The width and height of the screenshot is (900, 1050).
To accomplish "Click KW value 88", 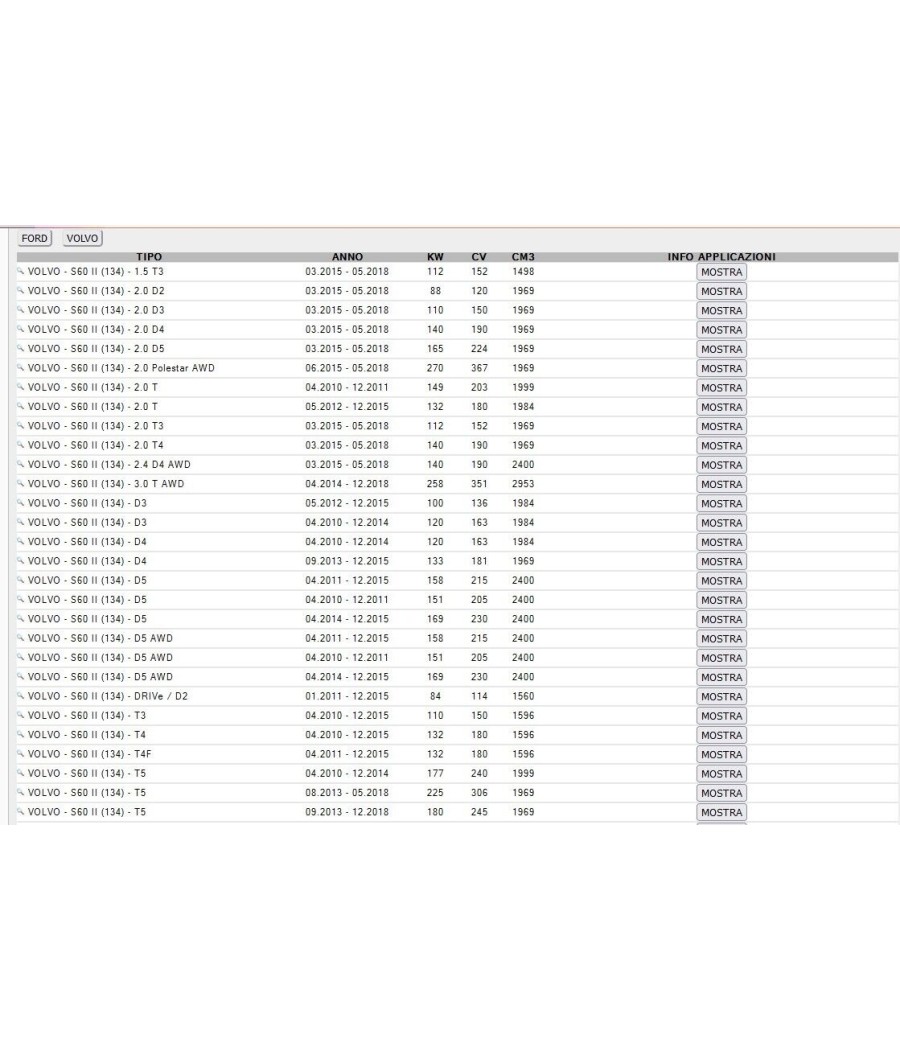I will 435,291.
